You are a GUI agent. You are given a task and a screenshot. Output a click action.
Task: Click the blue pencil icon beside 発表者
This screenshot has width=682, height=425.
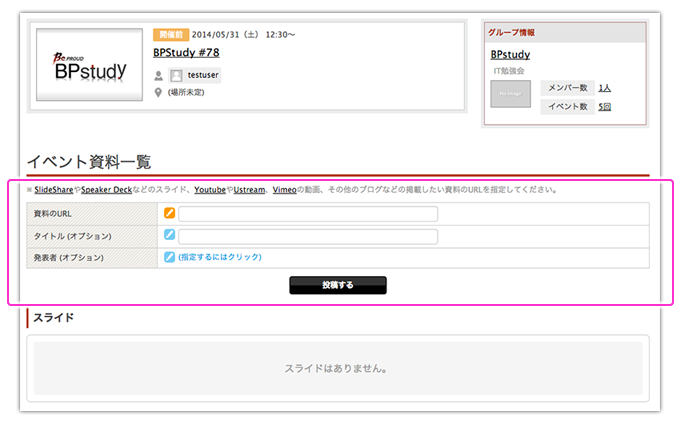tap(169, 257)
